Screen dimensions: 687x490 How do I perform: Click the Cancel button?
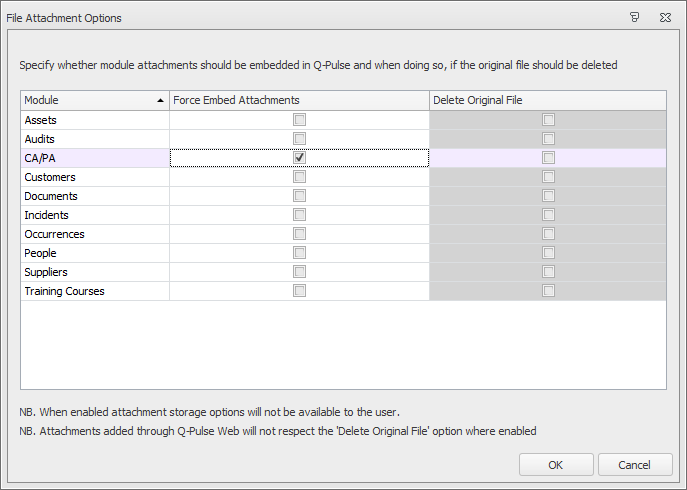pos(635,465)
